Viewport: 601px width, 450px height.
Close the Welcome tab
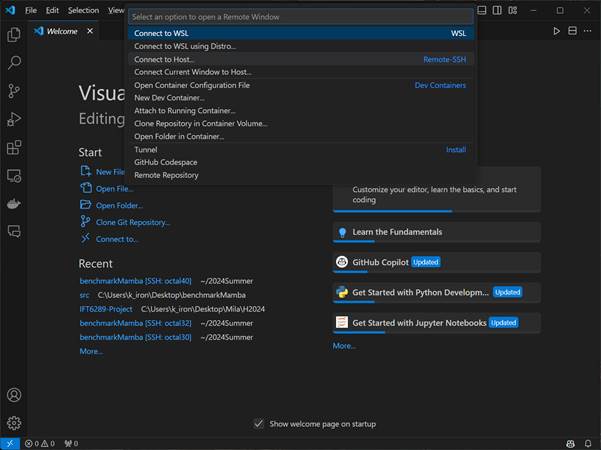tap(90, 31)
